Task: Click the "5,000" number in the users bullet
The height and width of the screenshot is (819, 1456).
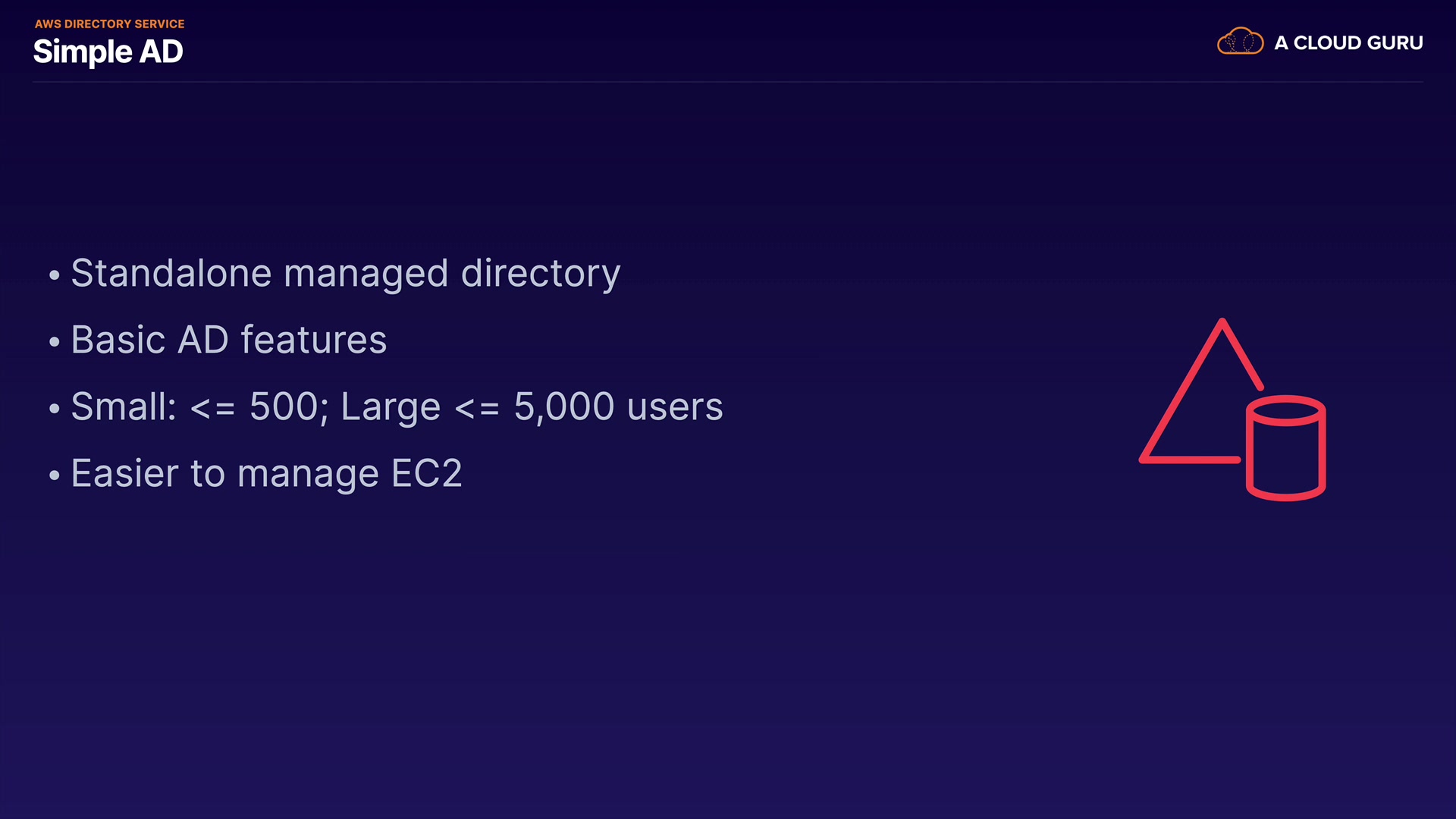Action: tap(564, 406)
